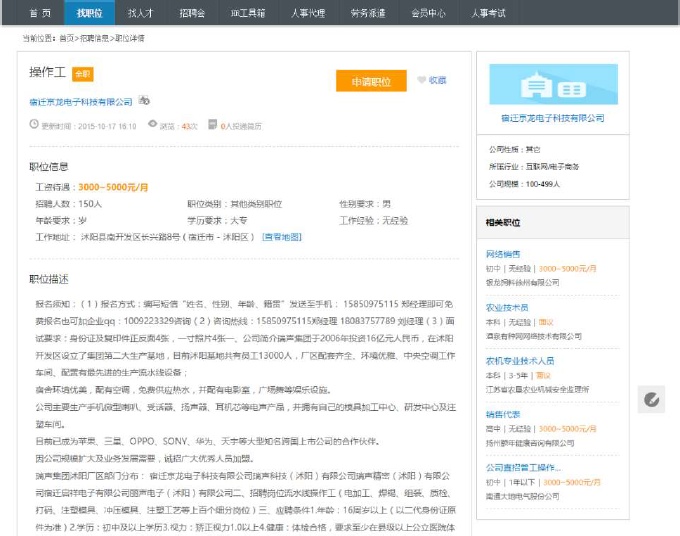Click the orange 全职 job type badge
This screenshot has height=536, width=680.
pyautogui.click(x=82, y=74)
